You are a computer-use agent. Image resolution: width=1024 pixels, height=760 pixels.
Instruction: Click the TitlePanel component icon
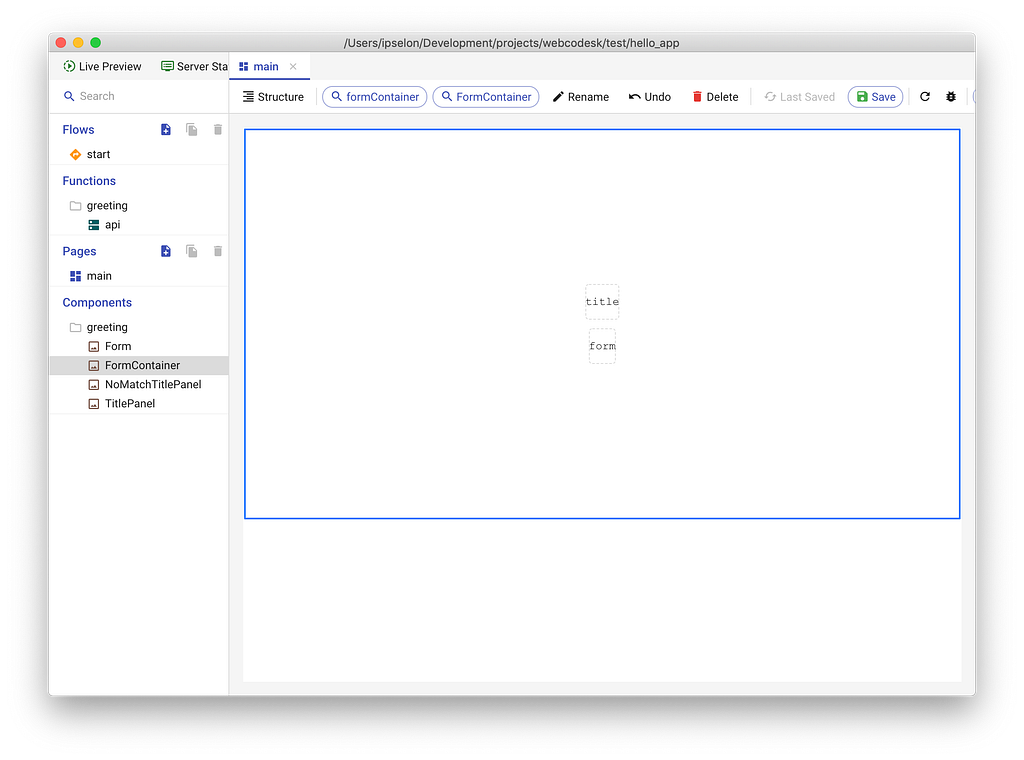tap(94, 404)
